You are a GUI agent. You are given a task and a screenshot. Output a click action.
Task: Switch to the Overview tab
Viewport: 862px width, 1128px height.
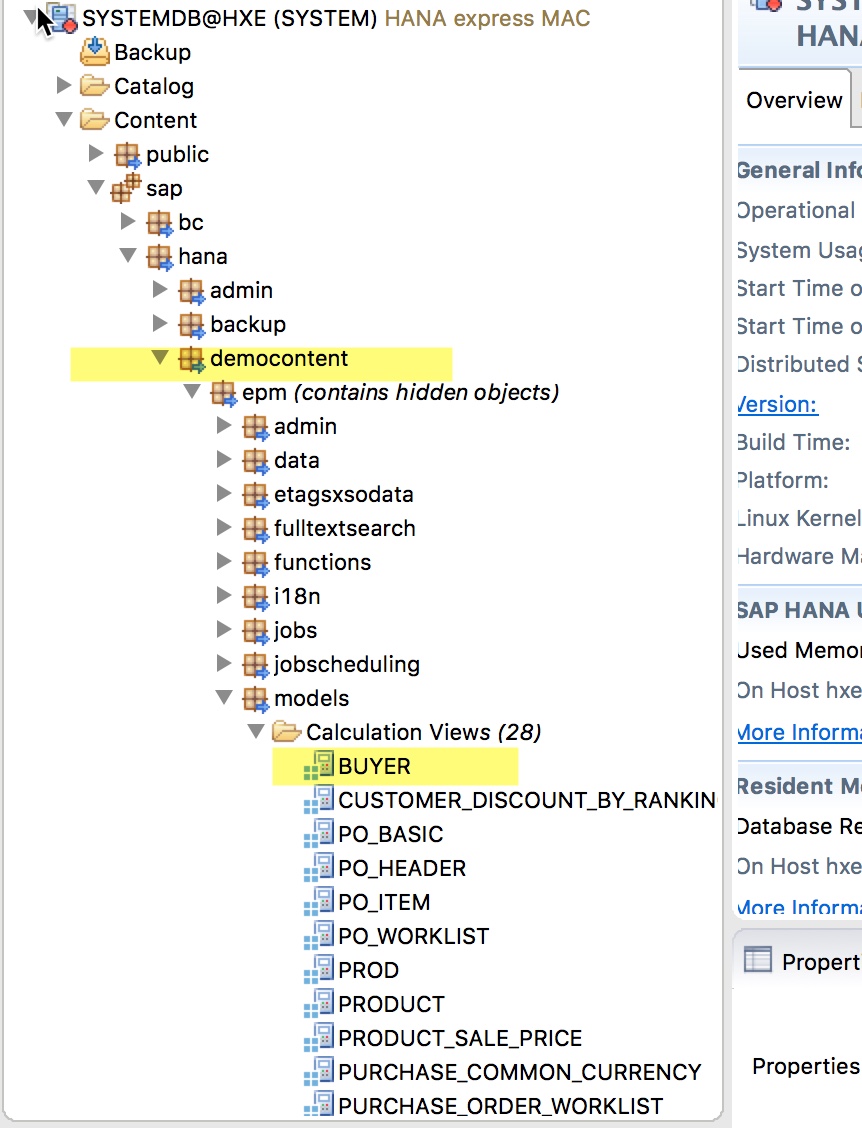(794, 100)
